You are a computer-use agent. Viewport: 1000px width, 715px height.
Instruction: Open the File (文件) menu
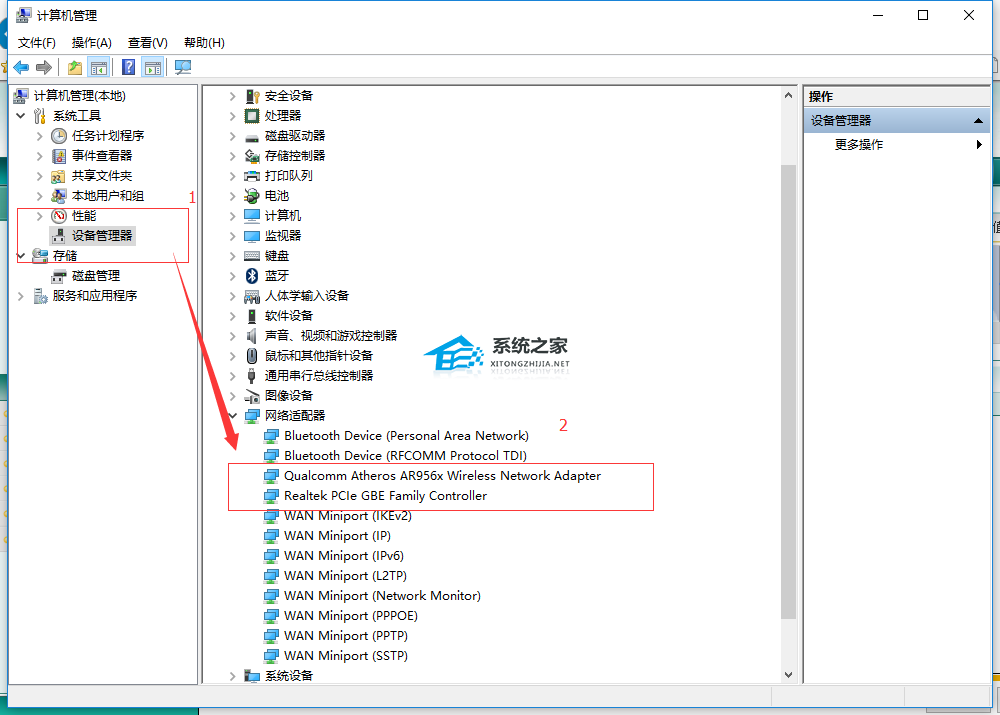point(36,43)
